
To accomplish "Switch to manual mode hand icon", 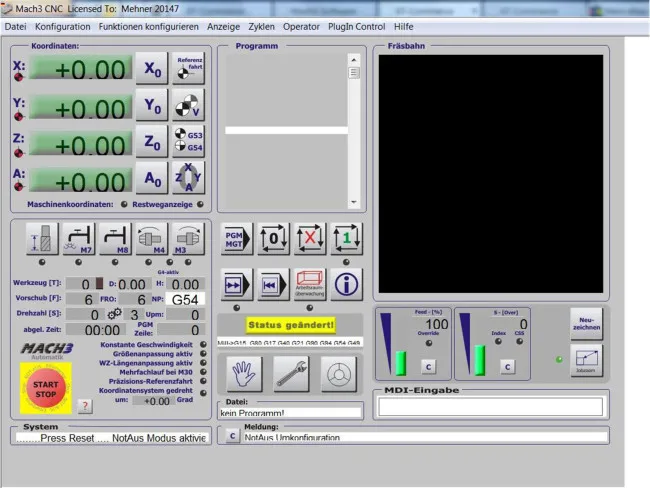I will click(x=245, y=374).
